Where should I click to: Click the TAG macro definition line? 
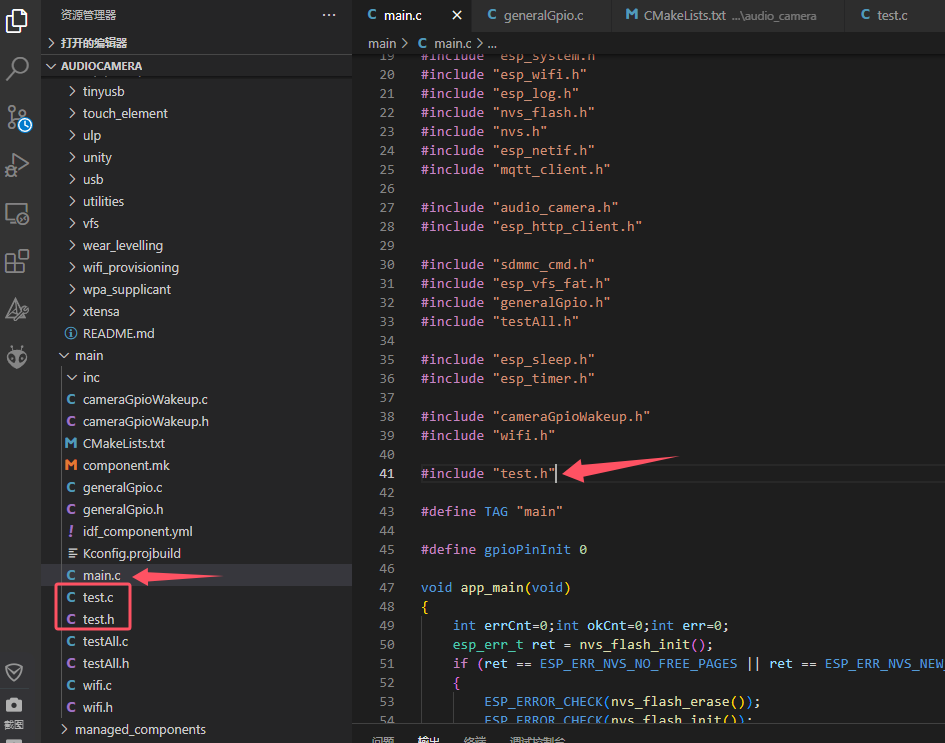tap(492, 512)
